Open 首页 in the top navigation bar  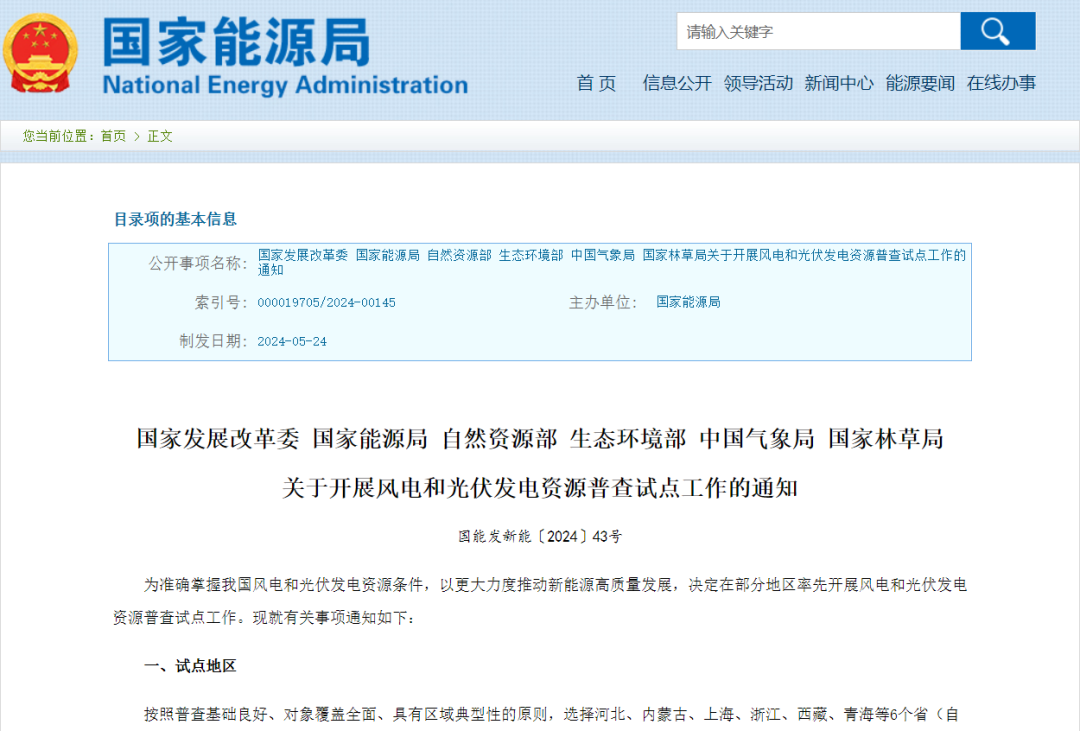point(596,83)
